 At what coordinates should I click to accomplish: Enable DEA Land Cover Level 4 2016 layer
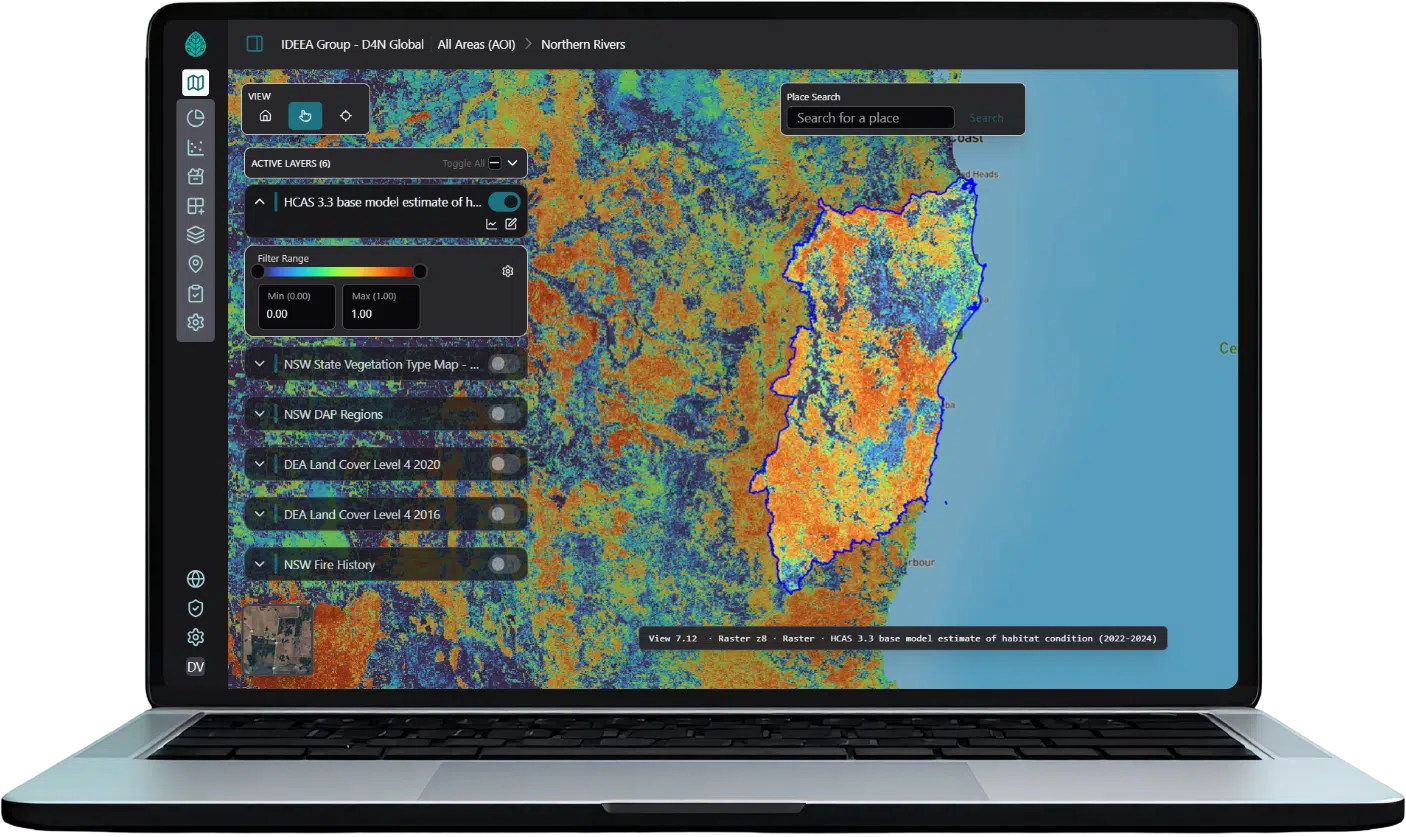(504, 514)
